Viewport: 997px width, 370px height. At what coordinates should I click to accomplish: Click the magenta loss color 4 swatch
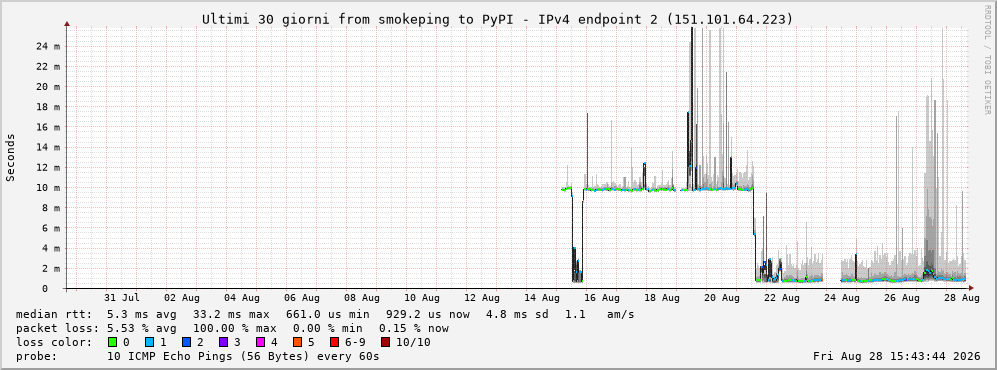259,343
